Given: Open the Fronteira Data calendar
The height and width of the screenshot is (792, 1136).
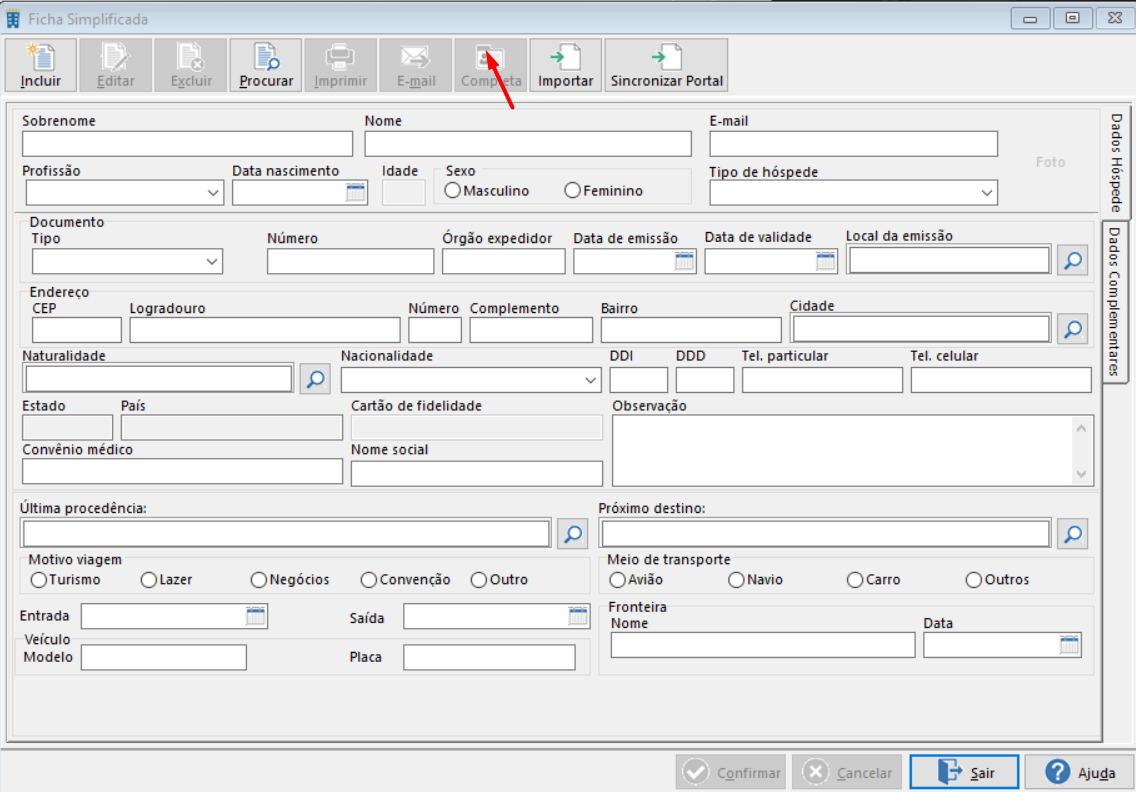Looking at the screenshot, I should point(1069,644).
